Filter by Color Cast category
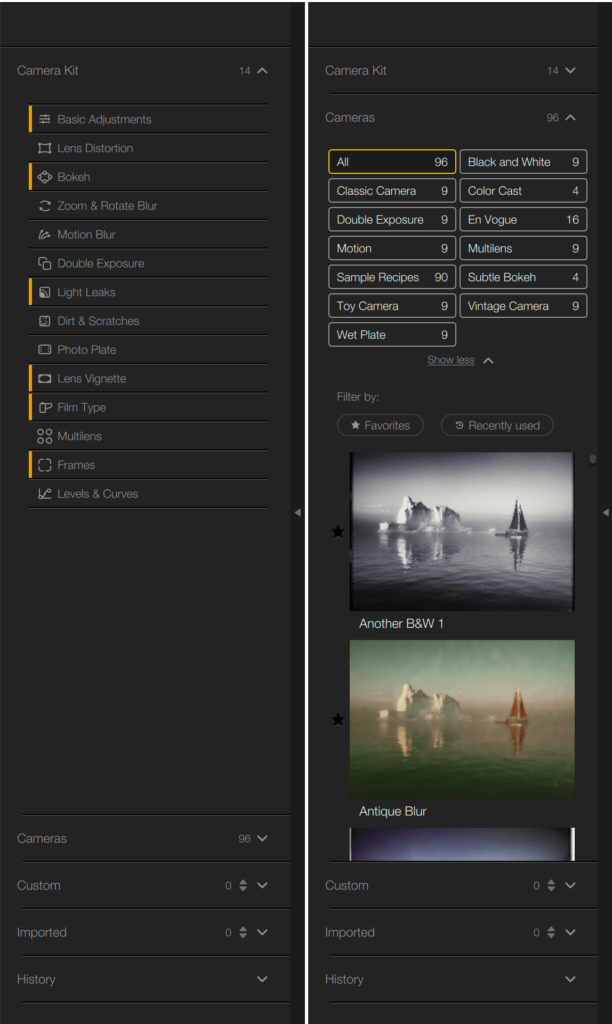 [x=523, y=190]
